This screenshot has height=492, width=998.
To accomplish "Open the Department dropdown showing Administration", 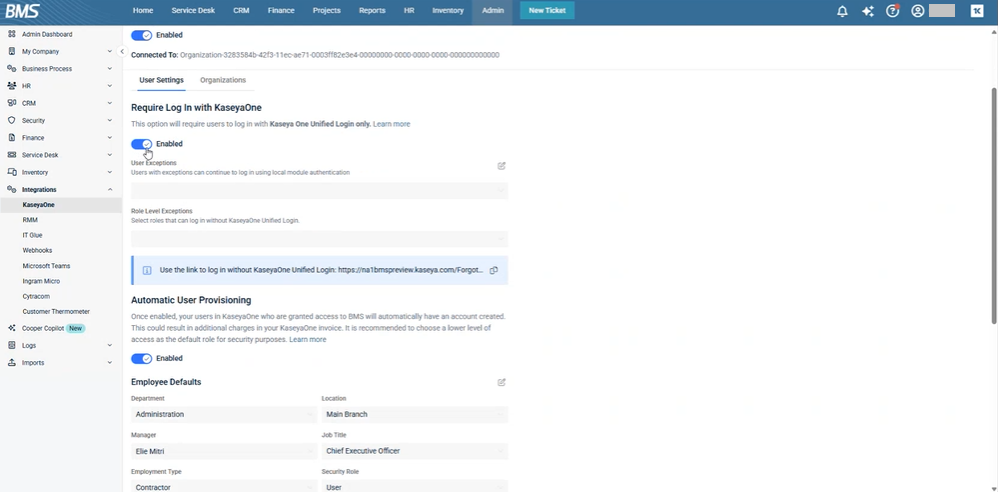I will (224, 414).
